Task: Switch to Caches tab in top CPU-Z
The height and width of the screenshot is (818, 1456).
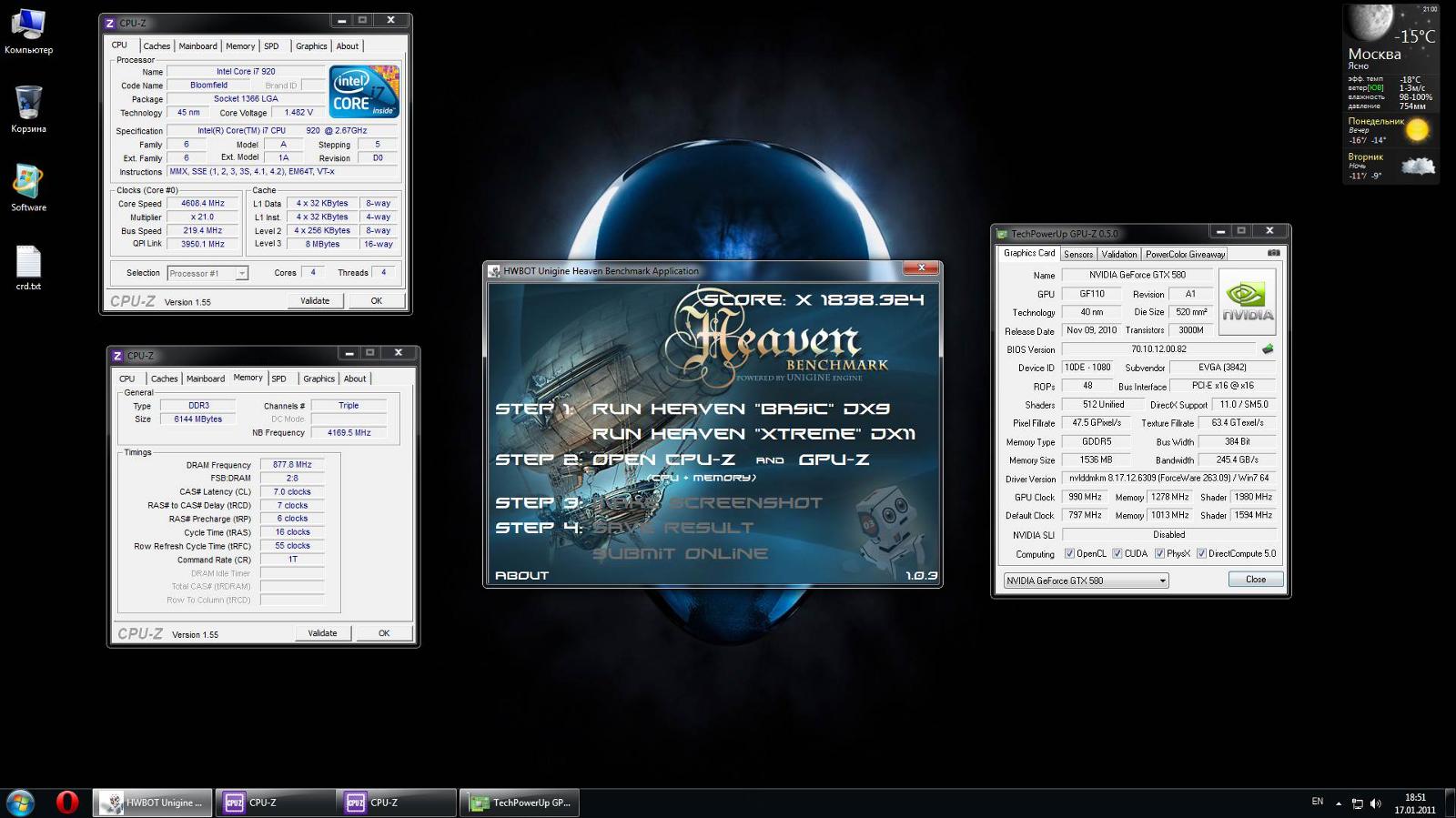Action: tap(157, 46)
